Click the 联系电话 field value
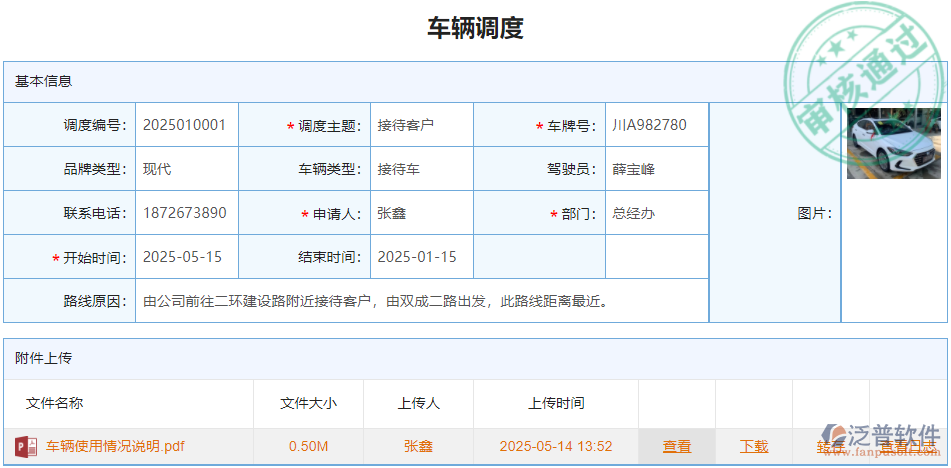The height and width of the screenshot is (468, 951). 185,213
